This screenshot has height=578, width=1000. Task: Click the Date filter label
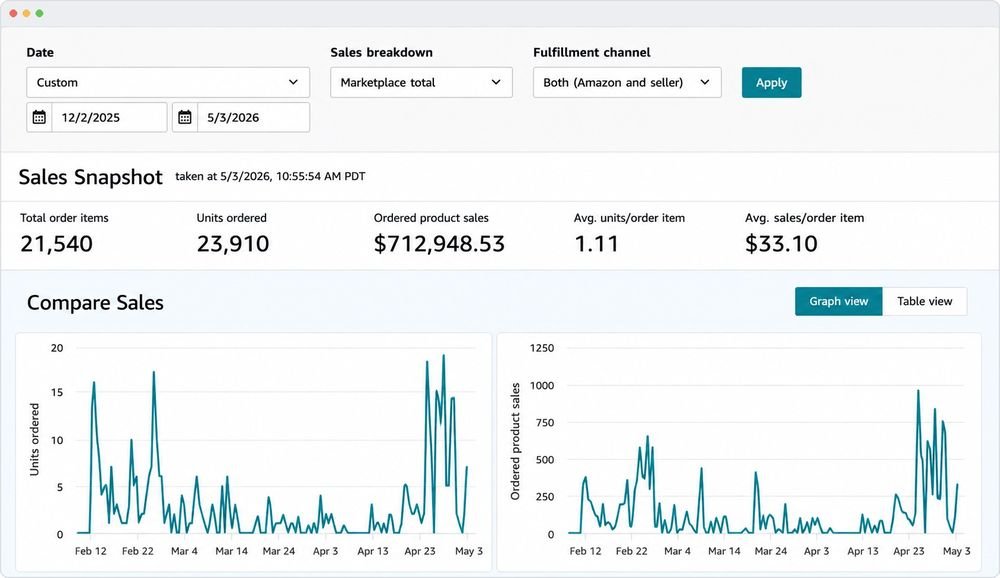coord(40,52)
